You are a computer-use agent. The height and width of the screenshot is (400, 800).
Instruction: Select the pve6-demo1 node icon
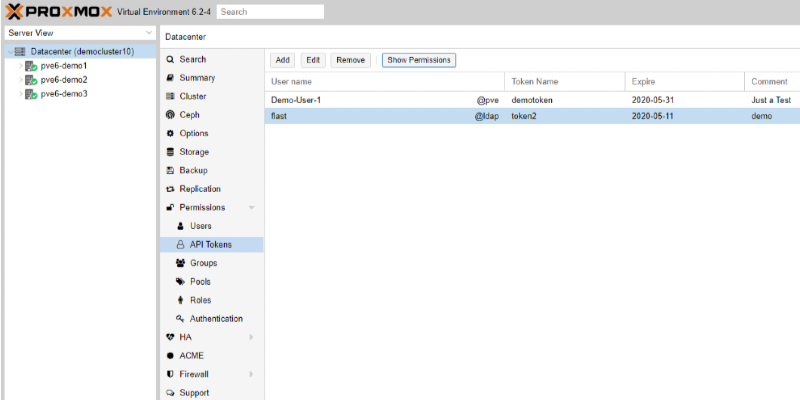[x=31, y=66]
